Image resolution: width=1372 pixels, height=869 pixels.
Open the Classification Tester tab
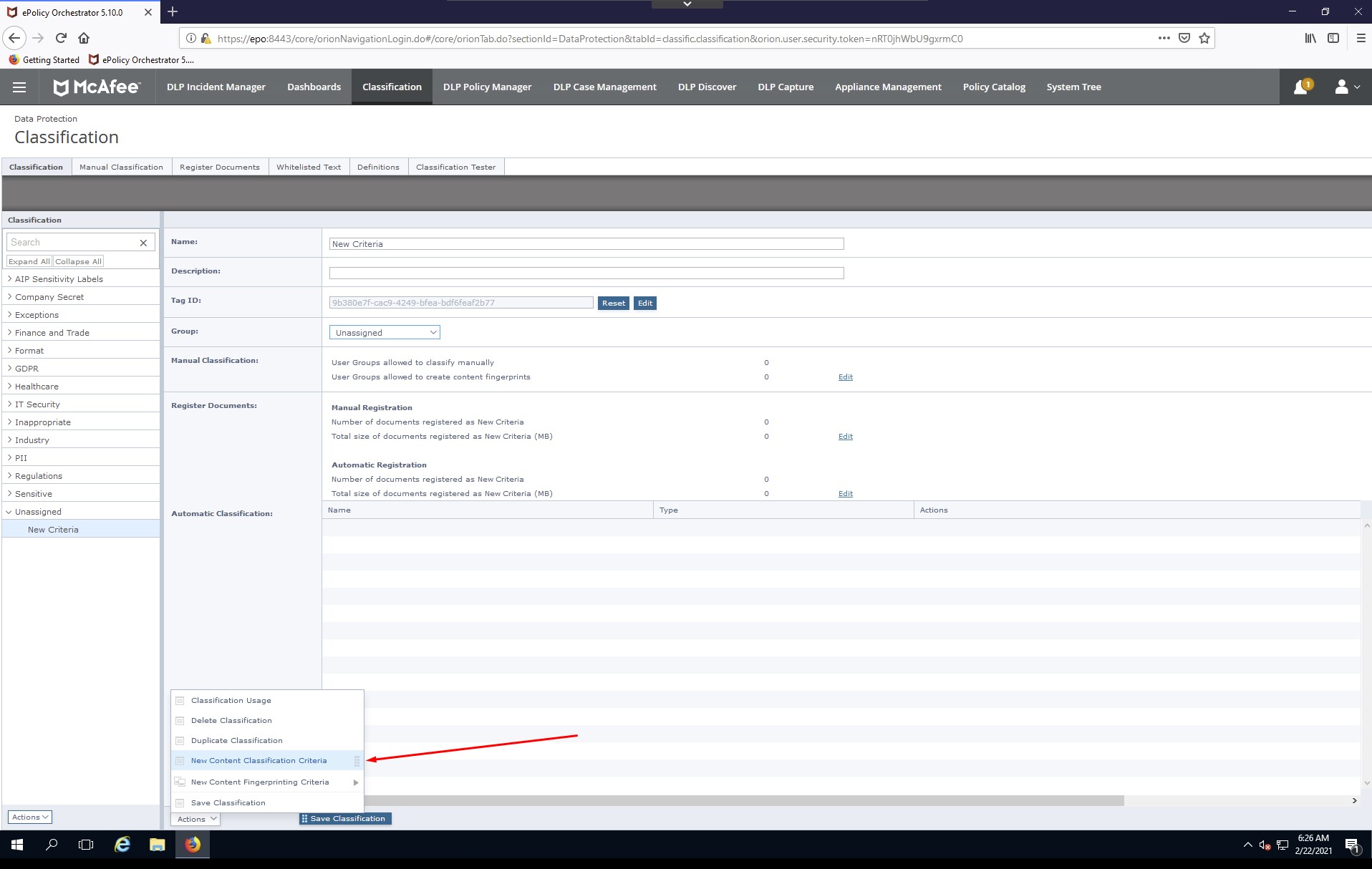pos(455,167)
